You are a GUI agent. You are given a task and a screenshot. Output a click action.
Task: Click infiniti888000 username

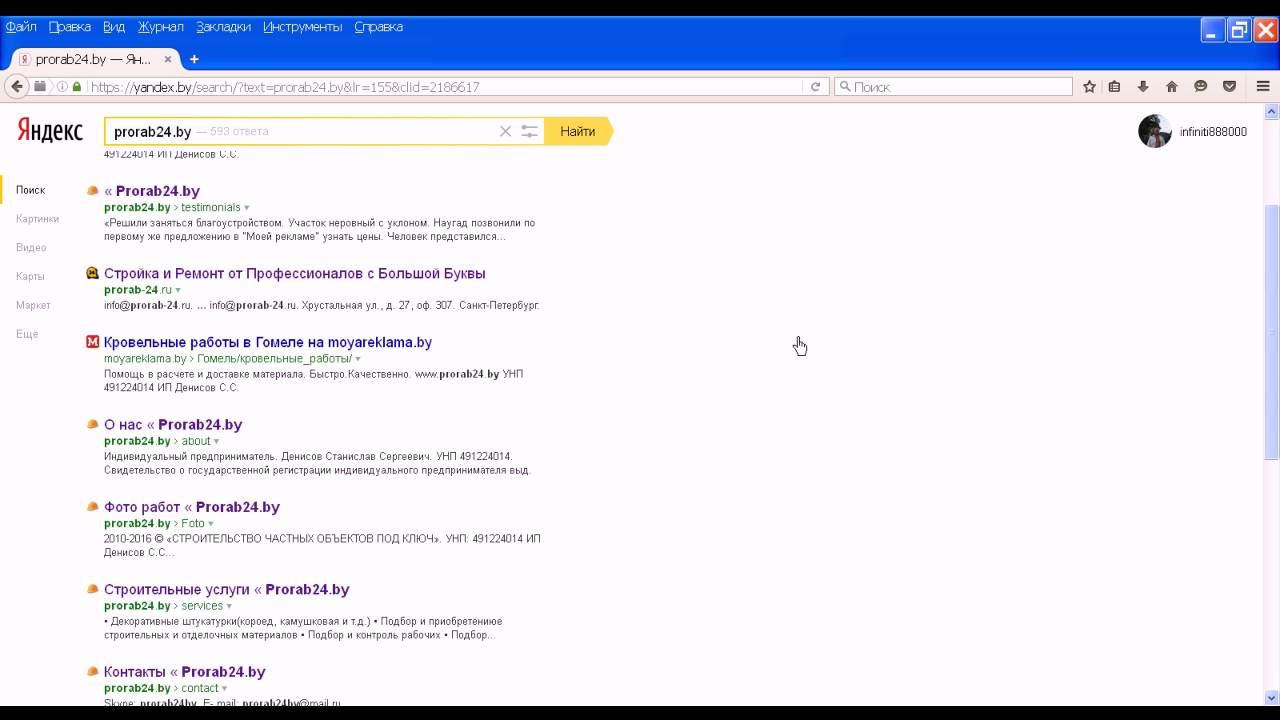click(x=1213, y=132)
